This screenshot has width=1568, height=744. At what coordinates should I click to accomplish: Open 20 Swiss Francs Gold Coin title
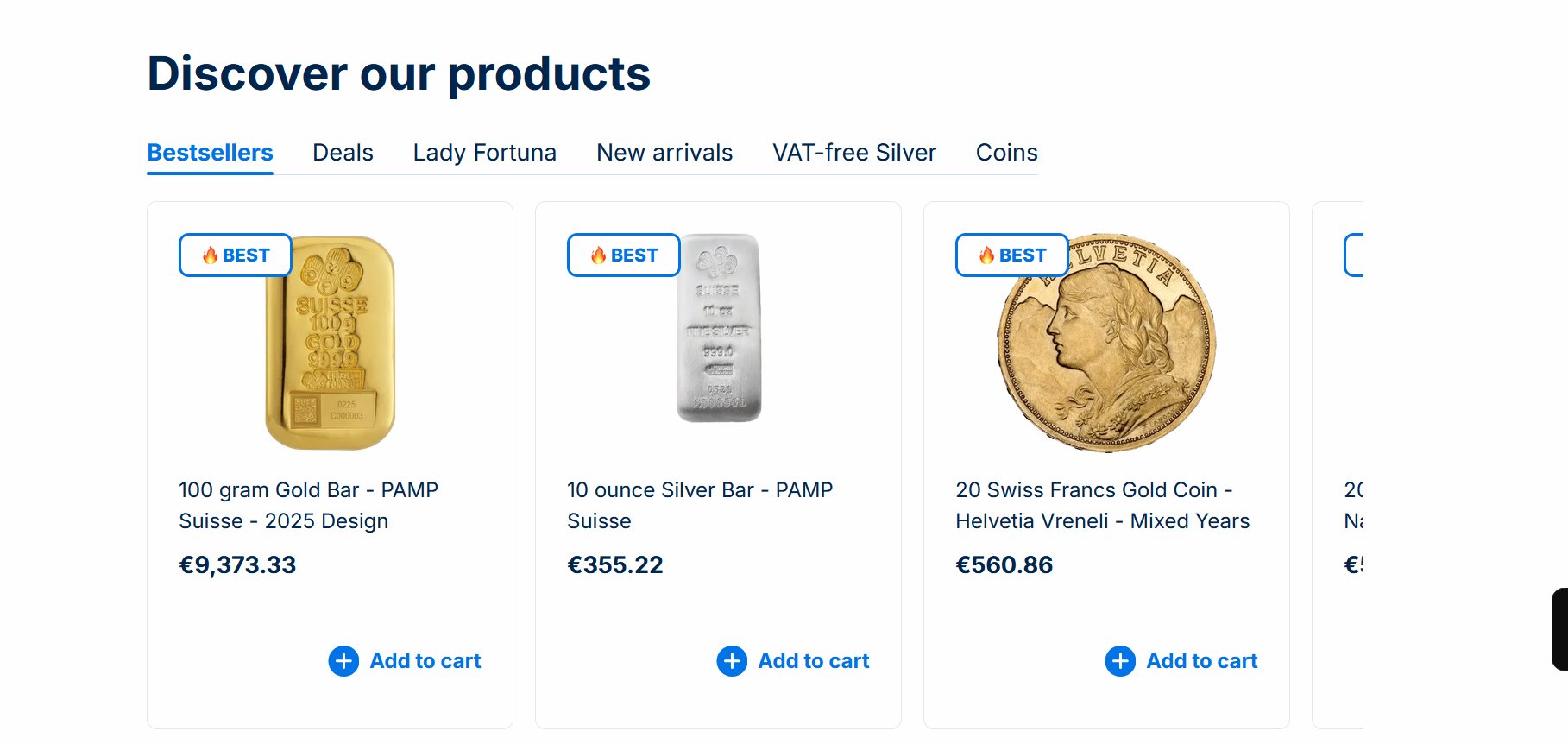coord(1102,505)
